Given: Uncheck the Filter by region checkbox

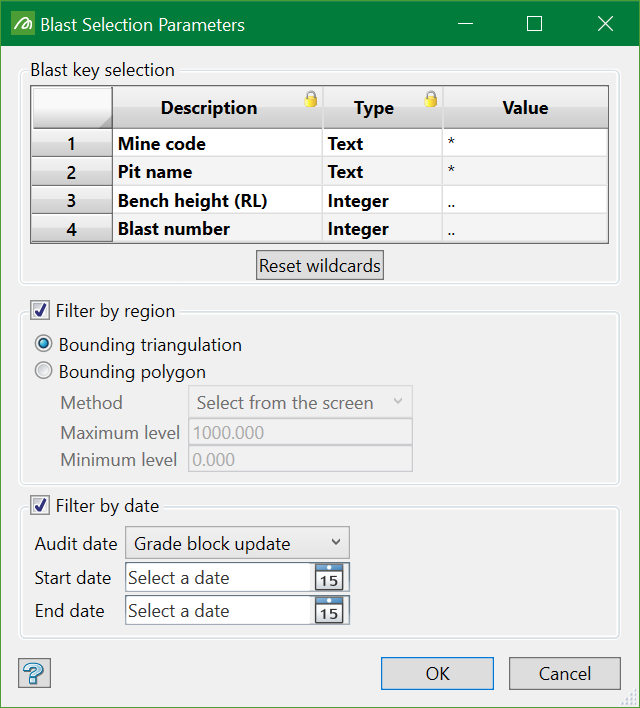Looking at the screenshot, I should [x=41, y=311].
